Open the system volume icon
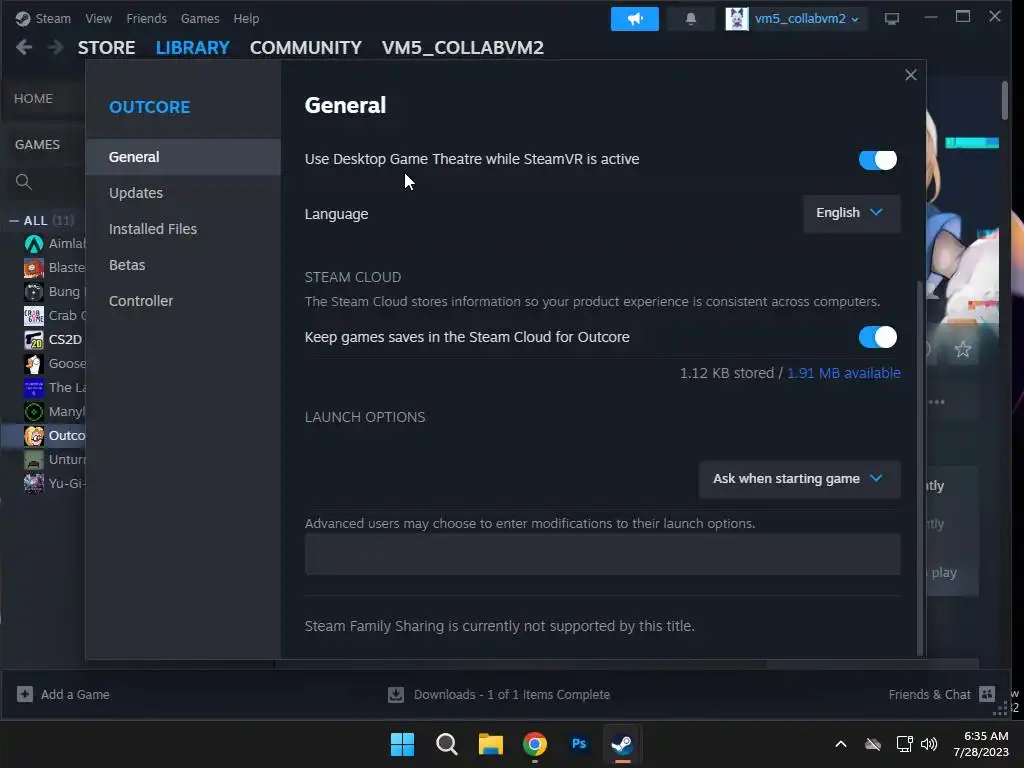Image resolution: width=1024 pixels, height=768 pixels. 929,744
